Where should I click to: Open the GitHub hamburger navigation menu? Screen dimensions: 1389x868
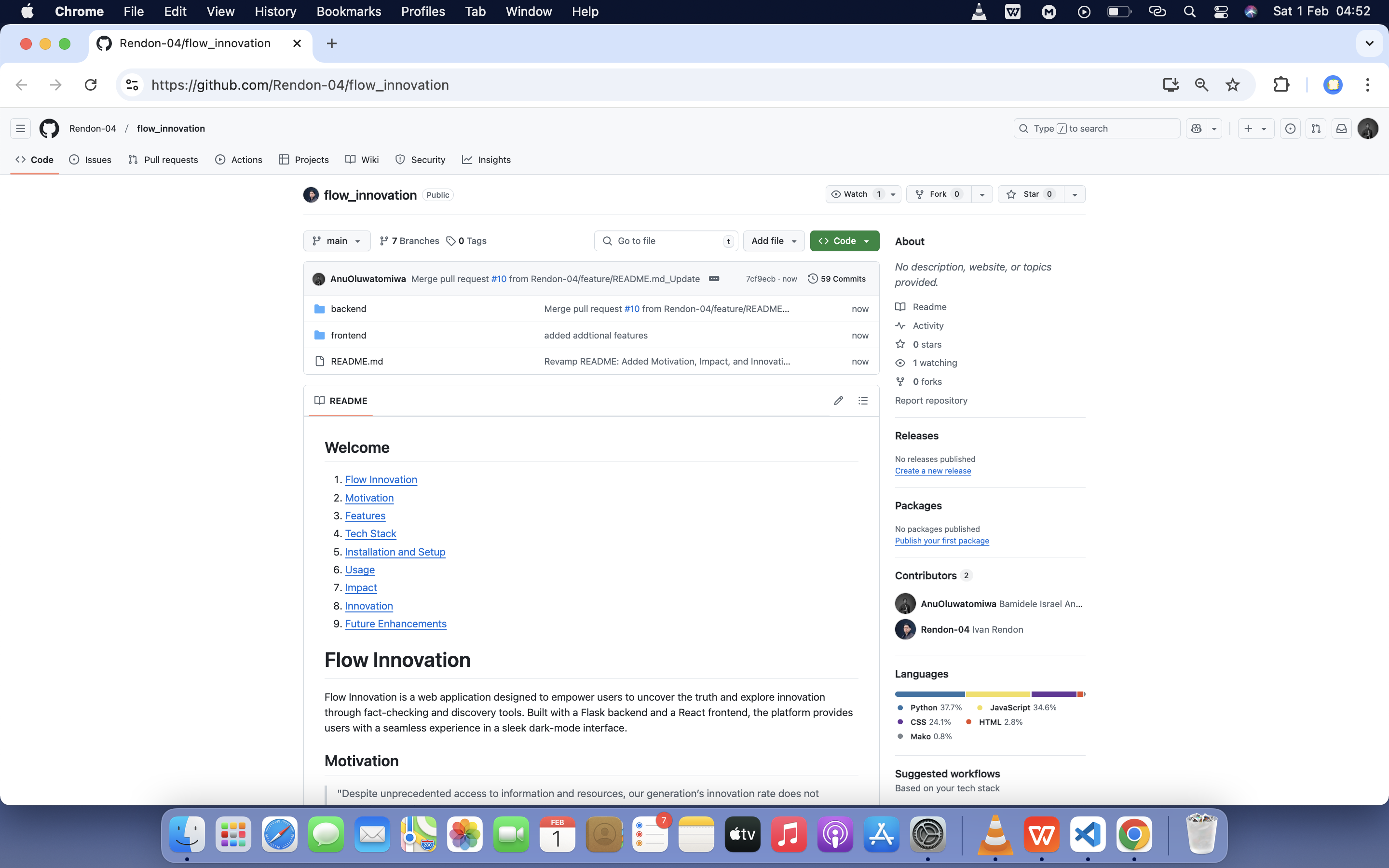[x=21, y=129]
